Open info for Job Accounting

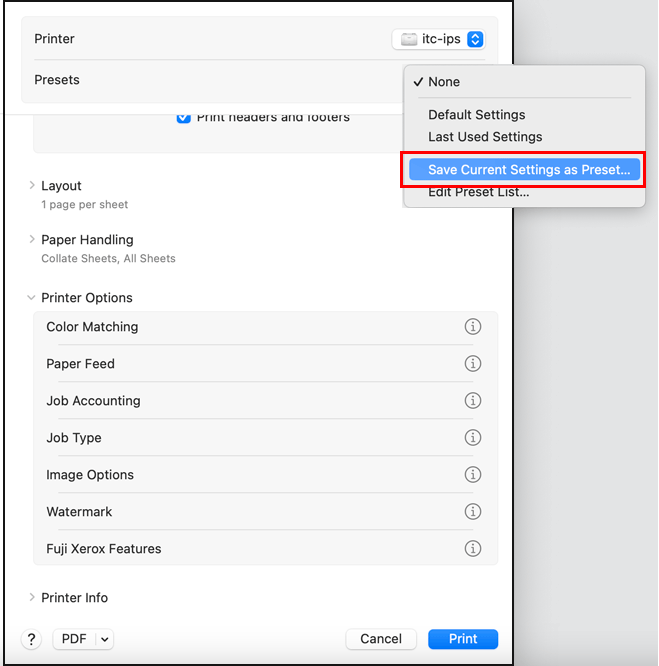pyautogui.click(x=473, y=401)
